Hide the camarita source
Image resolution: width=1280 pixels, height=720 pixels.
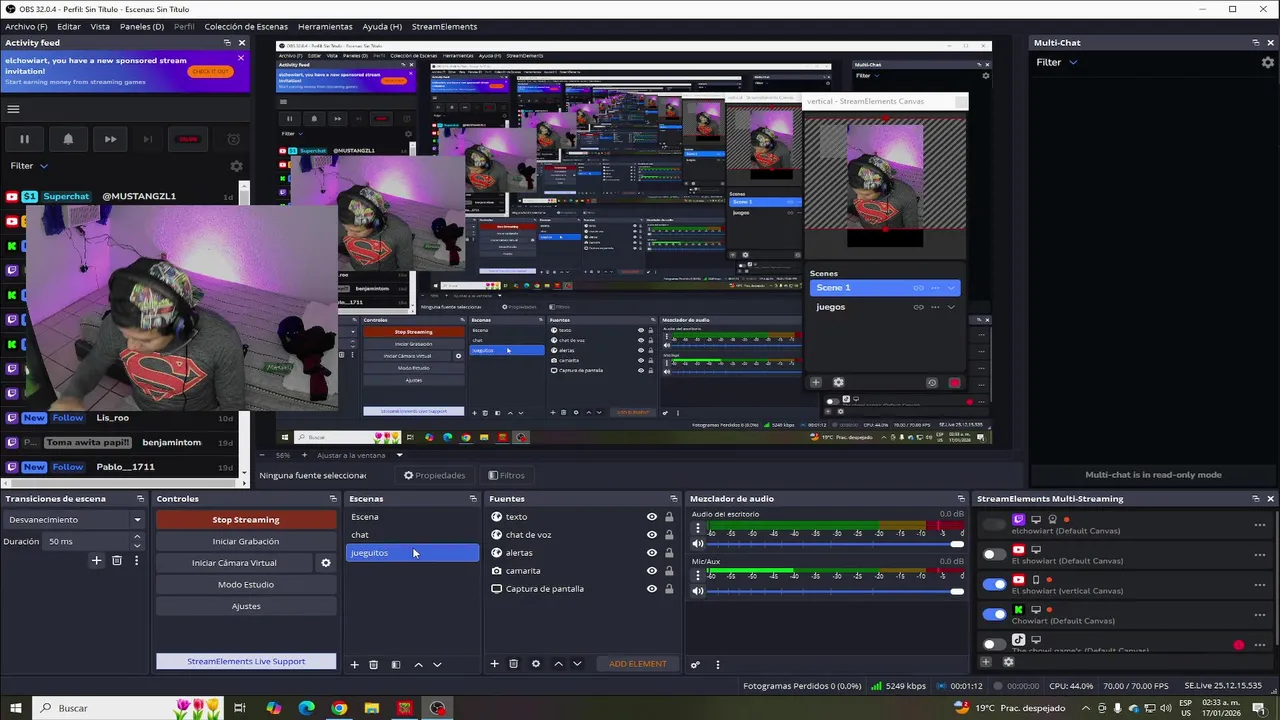(x=652, y=571)
